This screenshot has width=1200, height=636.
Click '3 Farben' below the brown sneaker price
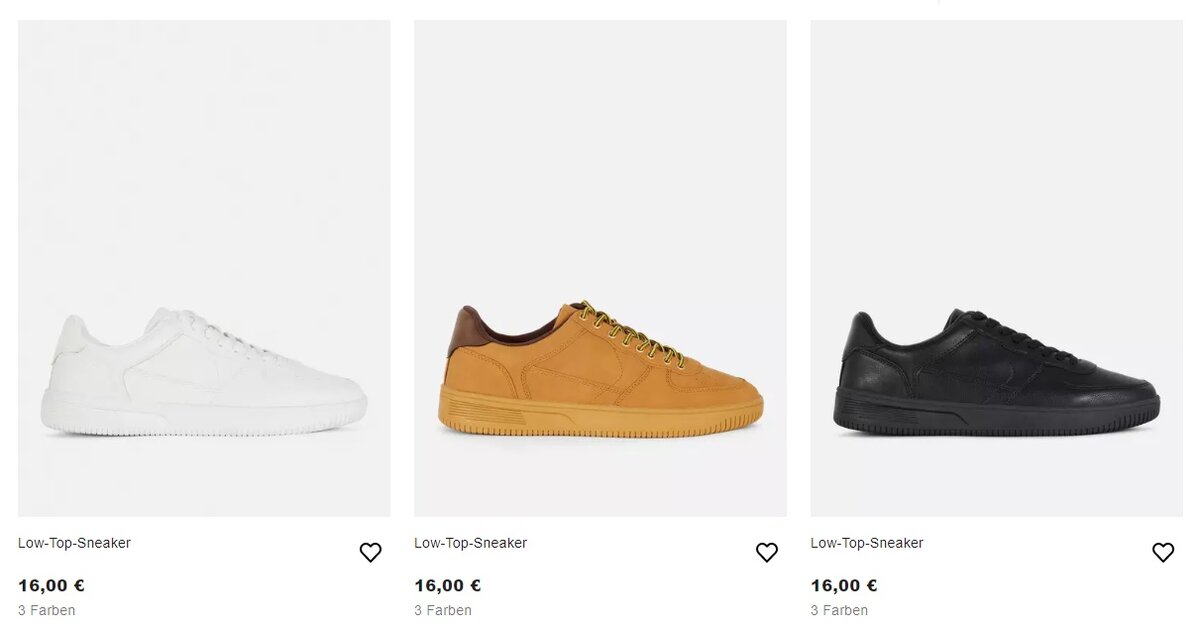click(x=442, y=609)
